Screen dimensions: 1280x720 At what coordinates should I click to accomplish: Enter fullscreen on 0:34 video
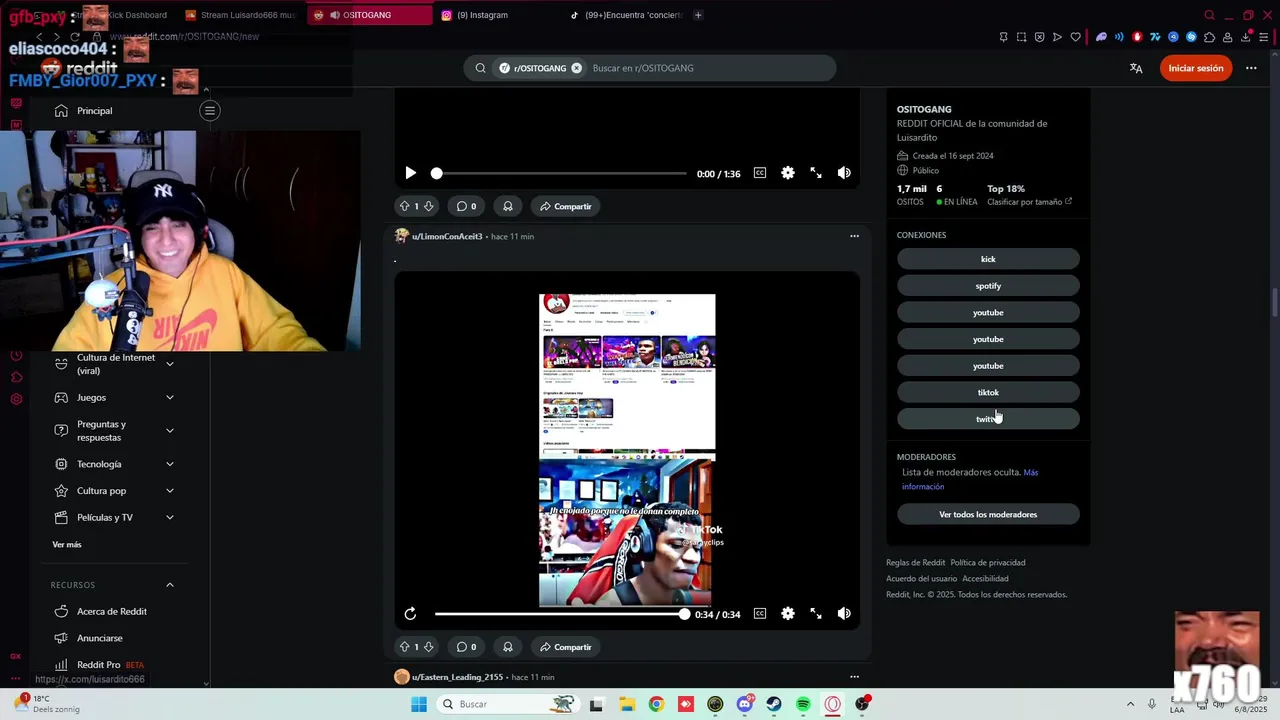point(816,614)
